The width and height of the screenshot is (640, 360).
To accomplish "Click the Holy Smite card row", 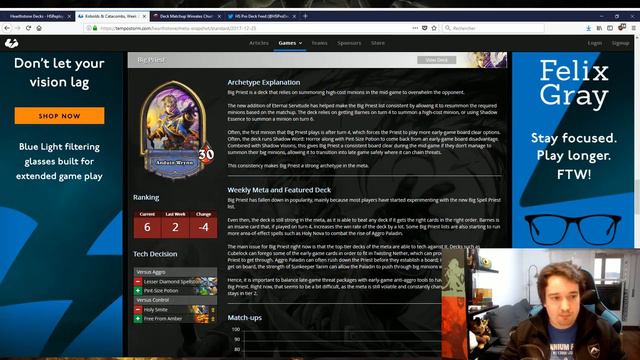I will (175, 310).
